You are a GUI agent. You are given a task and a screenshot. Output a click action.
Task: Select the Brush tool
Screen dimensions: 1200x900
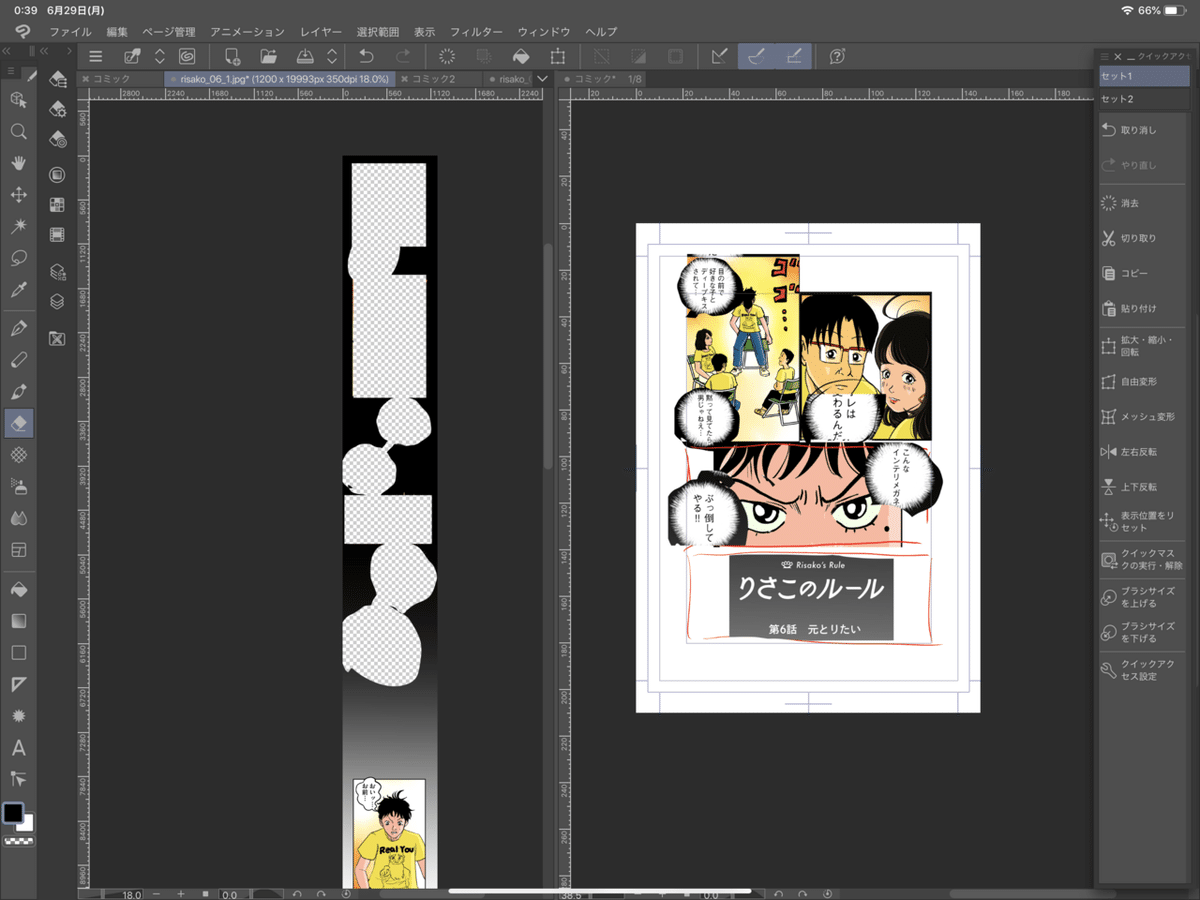[x=18, y=391]
